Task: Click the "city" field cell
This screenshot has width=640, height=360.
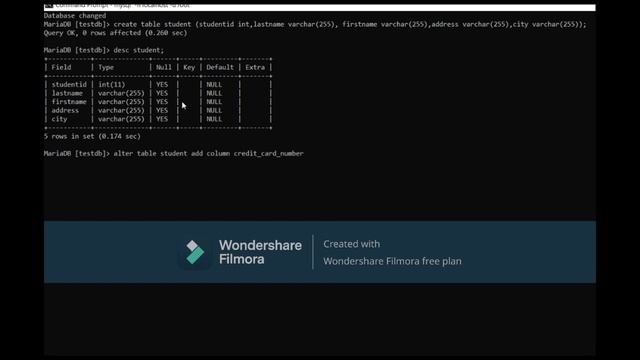Action: 59,119
